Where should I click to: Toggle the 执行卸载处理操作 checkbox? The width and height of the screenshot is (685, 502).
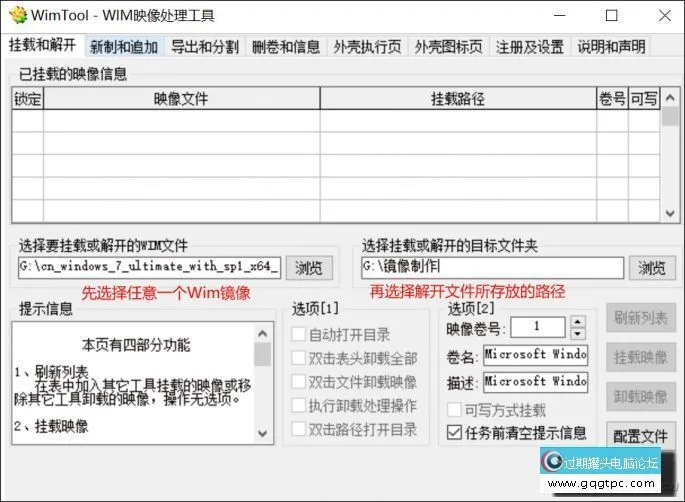click(299, 405)
